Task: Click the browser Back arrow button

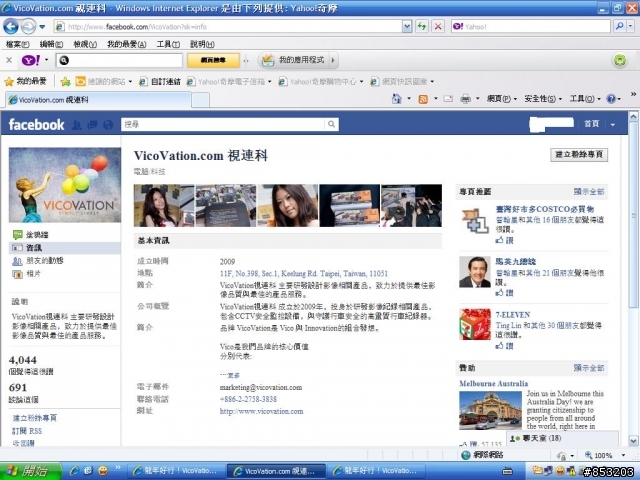Action: (x=11, y=27)
